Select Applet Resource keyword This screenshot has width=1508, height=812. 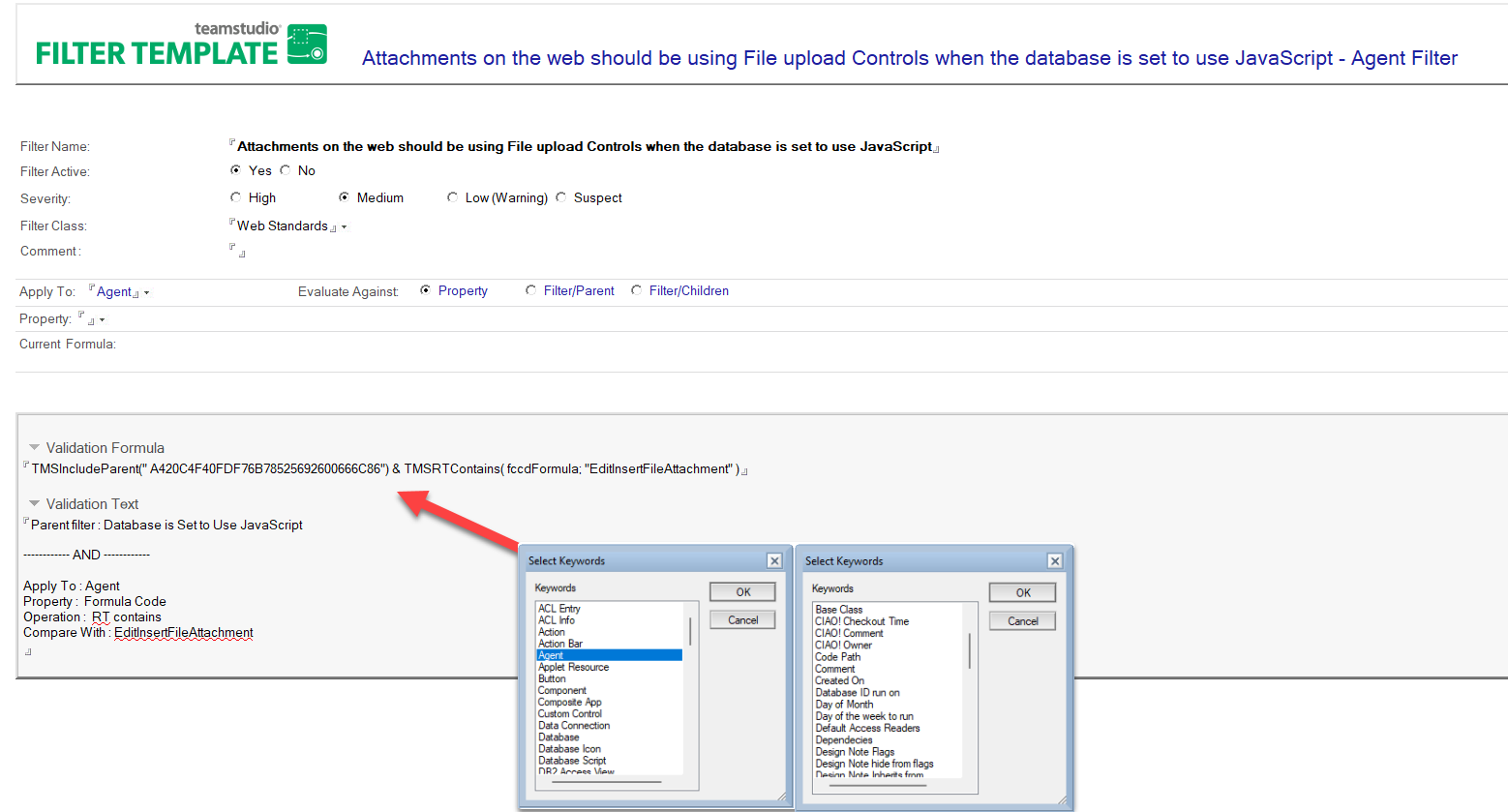pyautogui.click(x=573, y=667)
